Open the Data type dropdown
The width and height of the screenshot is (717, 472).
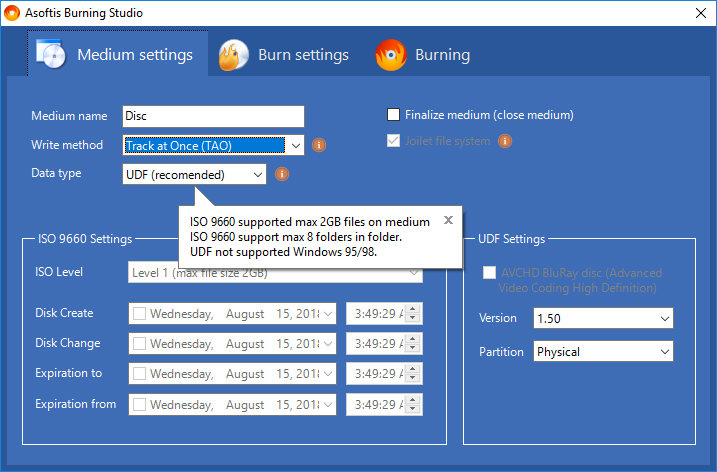[258, 175]
